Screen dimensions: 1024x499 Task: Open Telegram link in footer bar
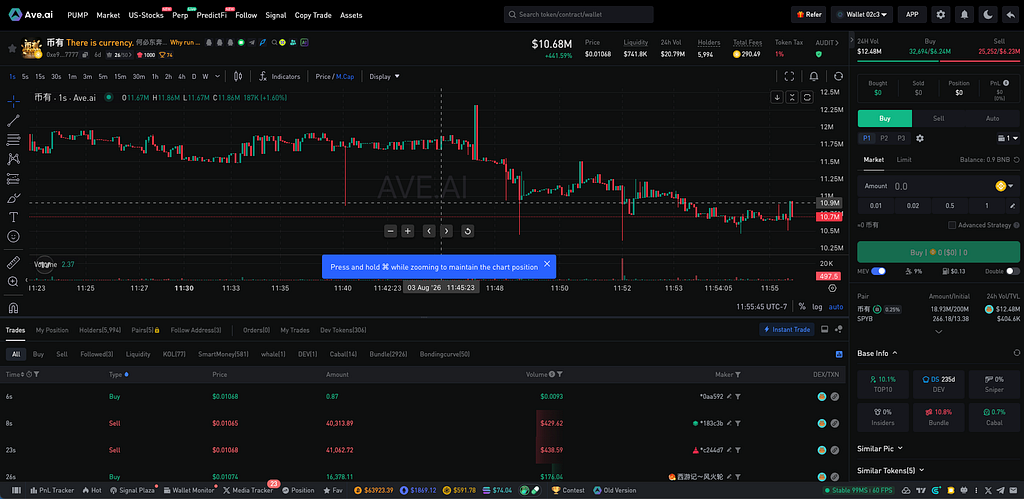point(1000,490)
